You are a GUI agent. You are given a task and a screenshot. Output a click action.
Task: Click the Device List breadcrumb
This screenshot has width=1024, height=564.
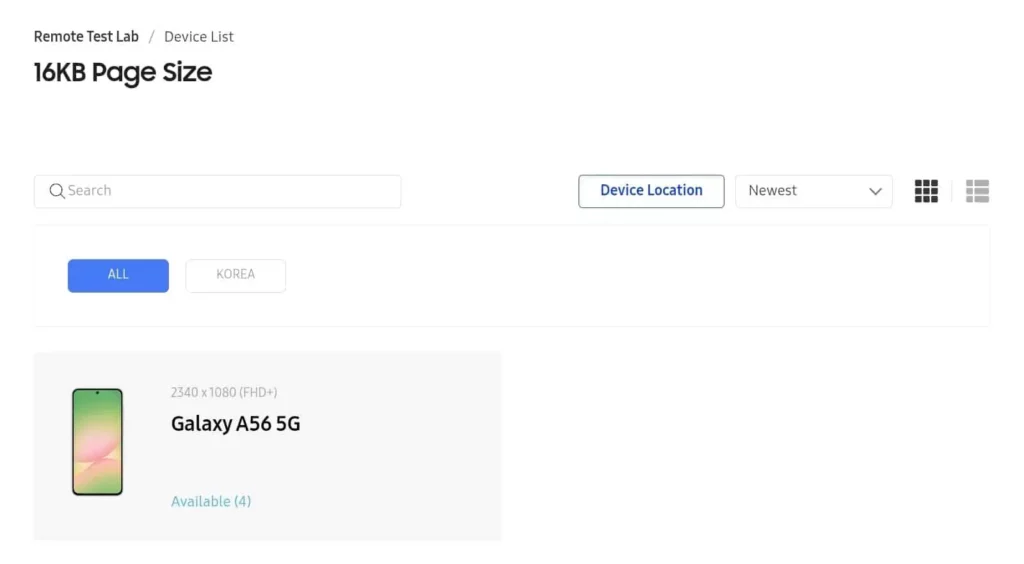coord(199,37)
